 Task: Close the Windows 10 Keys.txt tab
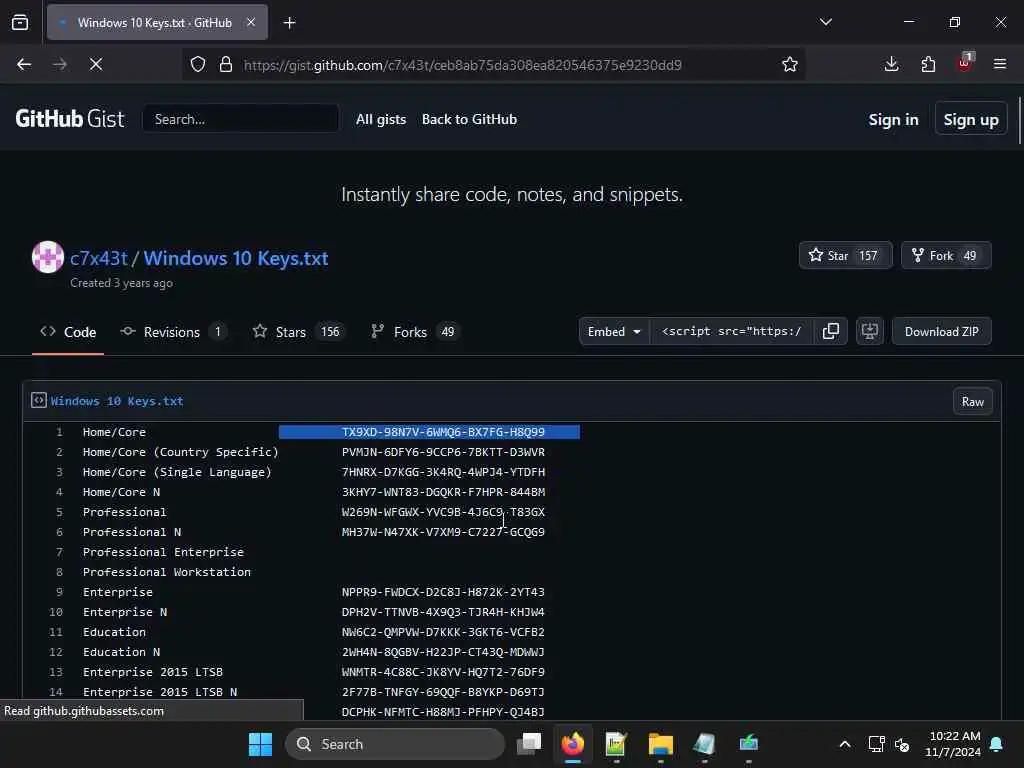[251, 22]
